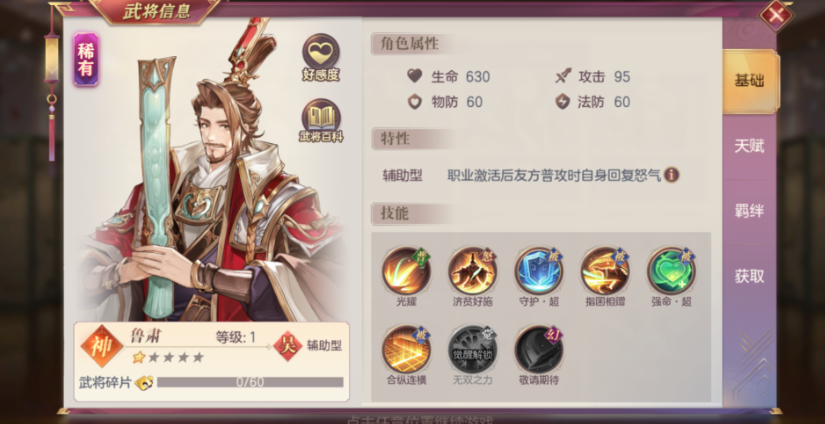Open the 好感度 heart icon
This screenshot has width=825, height=424.
click(320, 57)
